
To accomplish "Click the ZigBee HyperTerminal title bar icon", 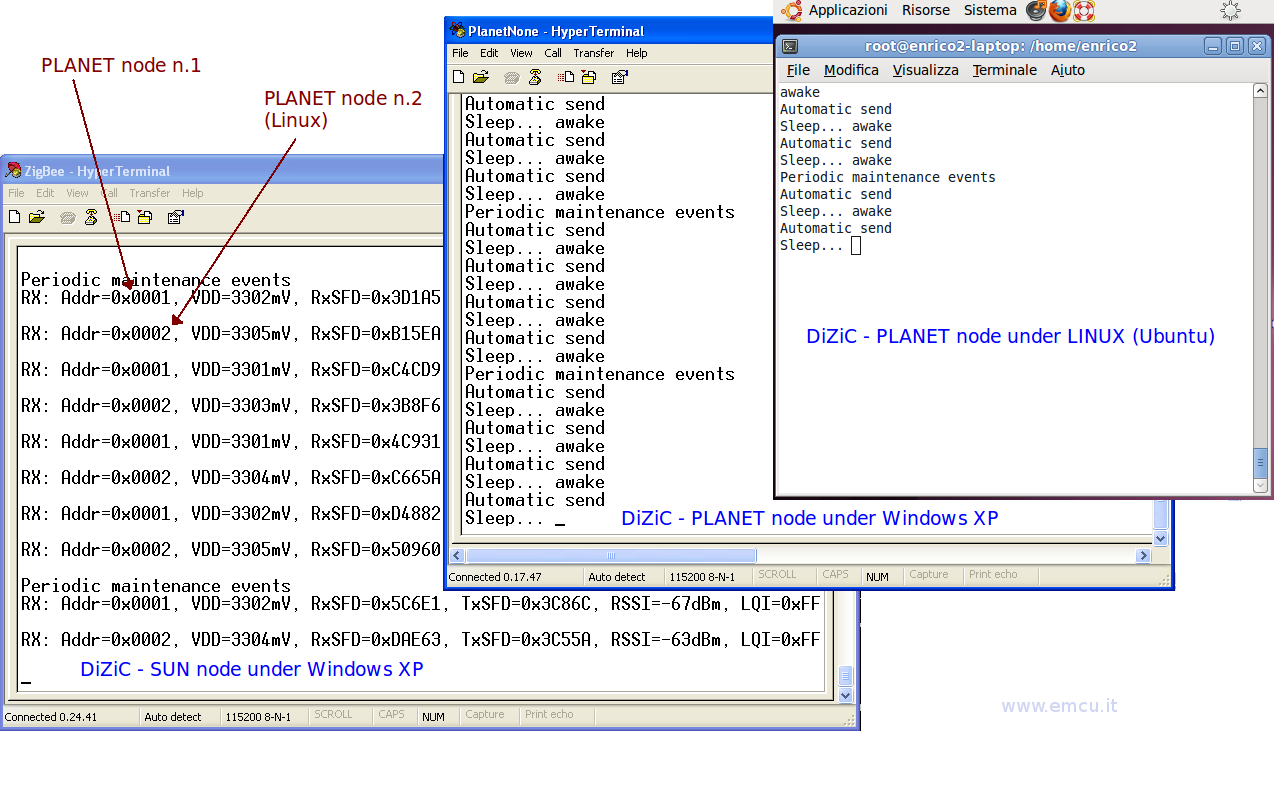I will pyautogui.click(x=13, y=170).
